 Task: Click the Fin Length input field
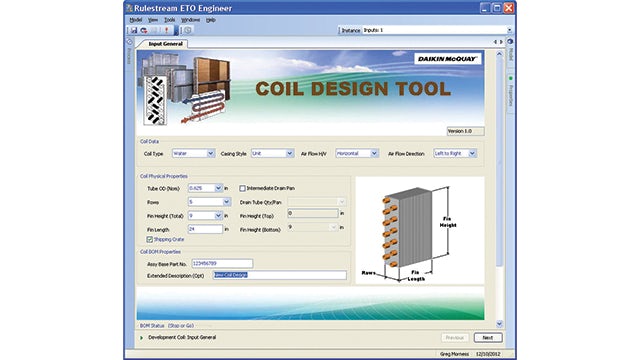coord(205,229)
